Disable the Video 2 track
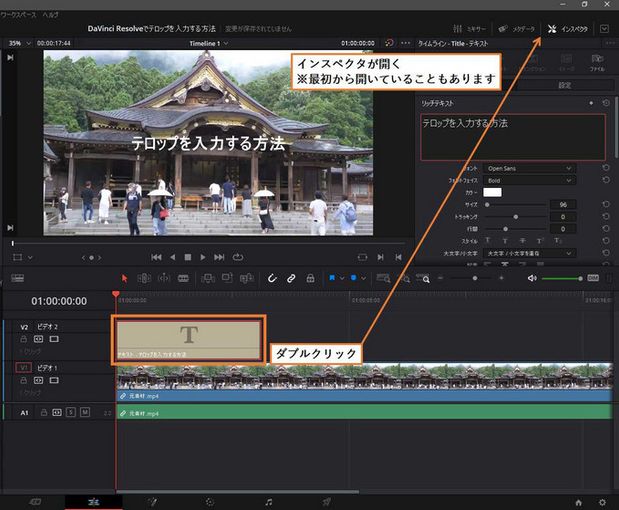This screenshot has width=619, height=510. [x=54, y=339]
